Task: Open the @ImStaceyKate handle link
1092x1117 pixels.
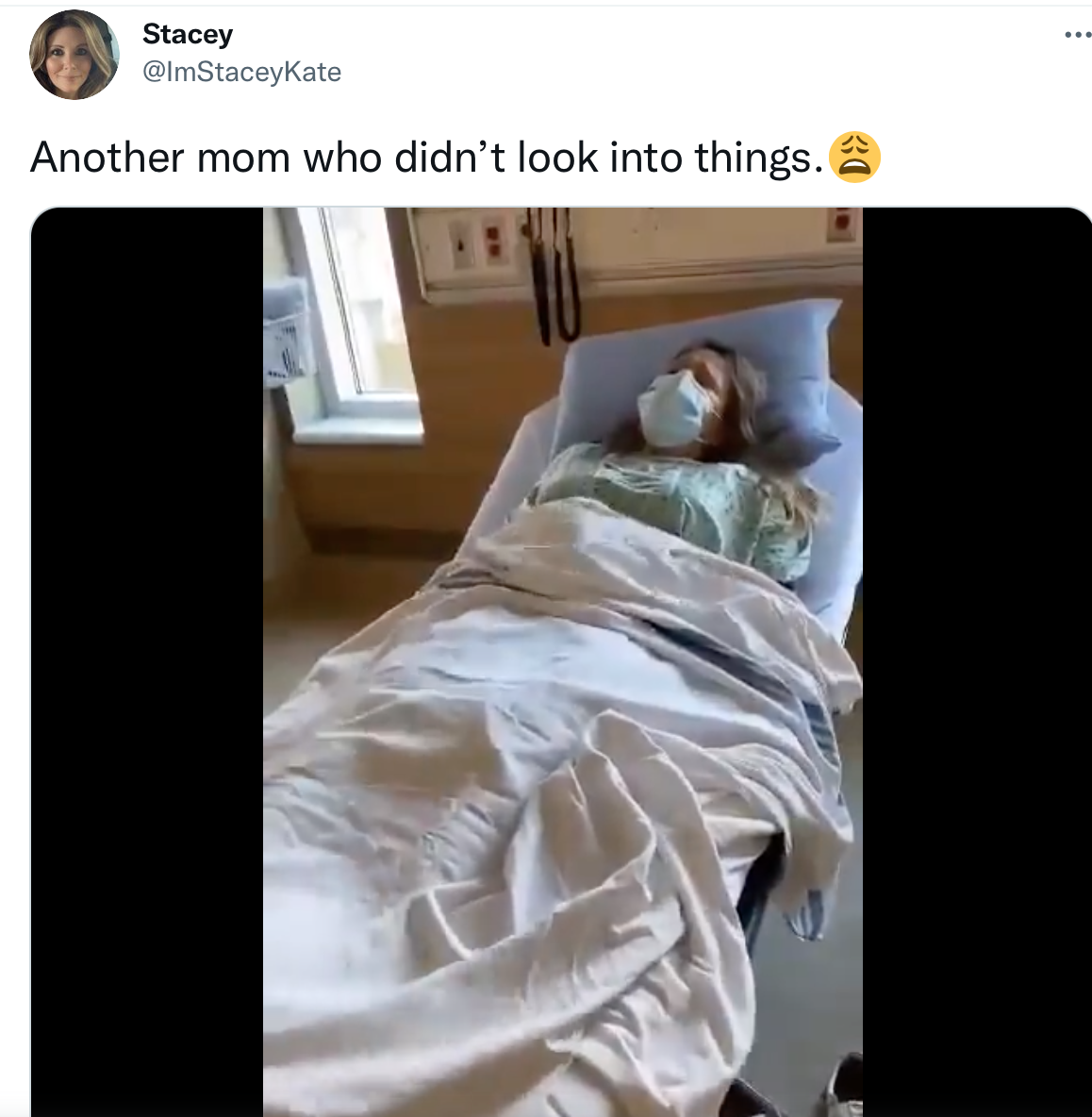Action: [x=242, y=72]
